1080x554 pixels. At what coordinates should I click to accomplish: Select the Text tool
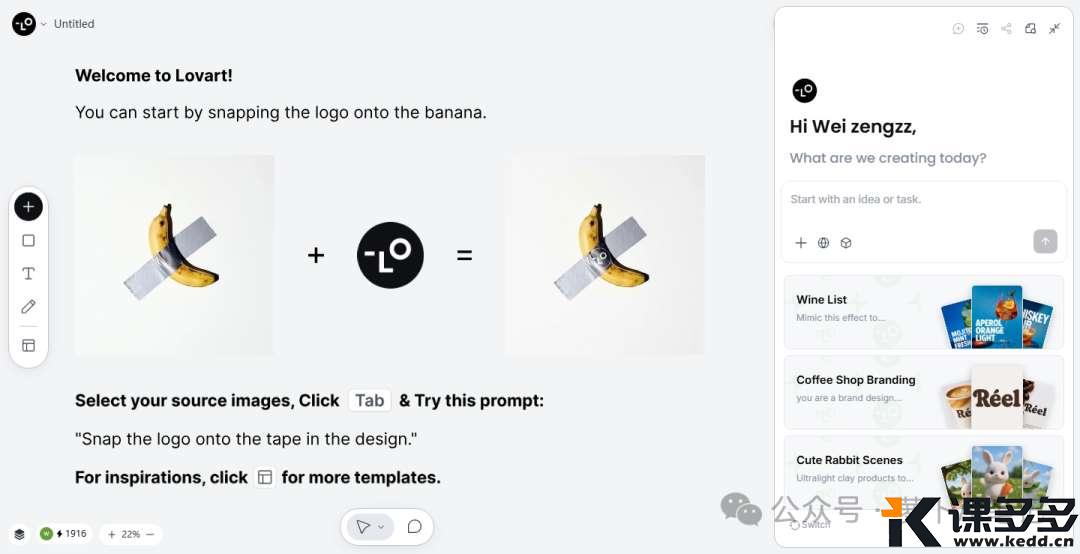(28, 274)
